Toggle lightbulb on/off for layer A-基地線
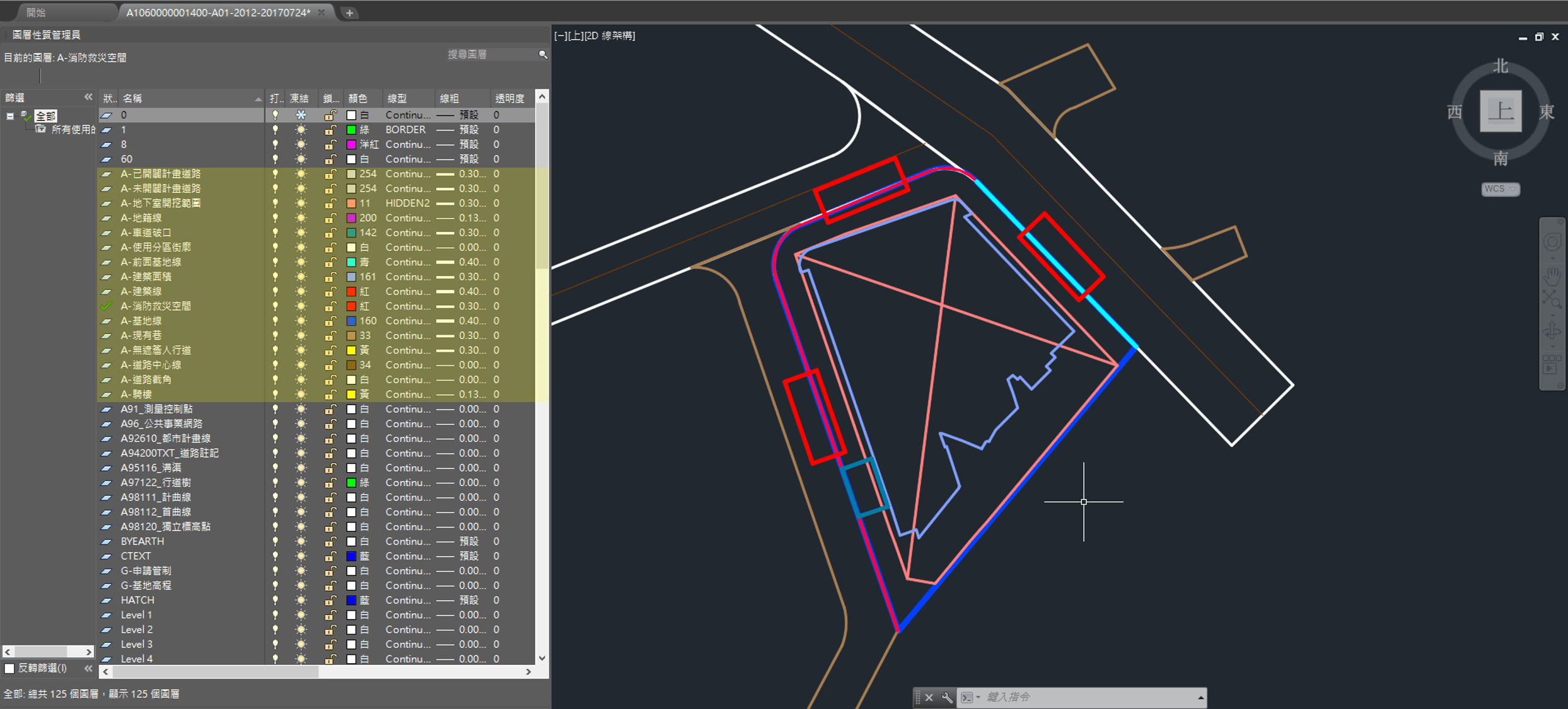This screenshot has width=1568, height=709. click(x=275, y=321)
